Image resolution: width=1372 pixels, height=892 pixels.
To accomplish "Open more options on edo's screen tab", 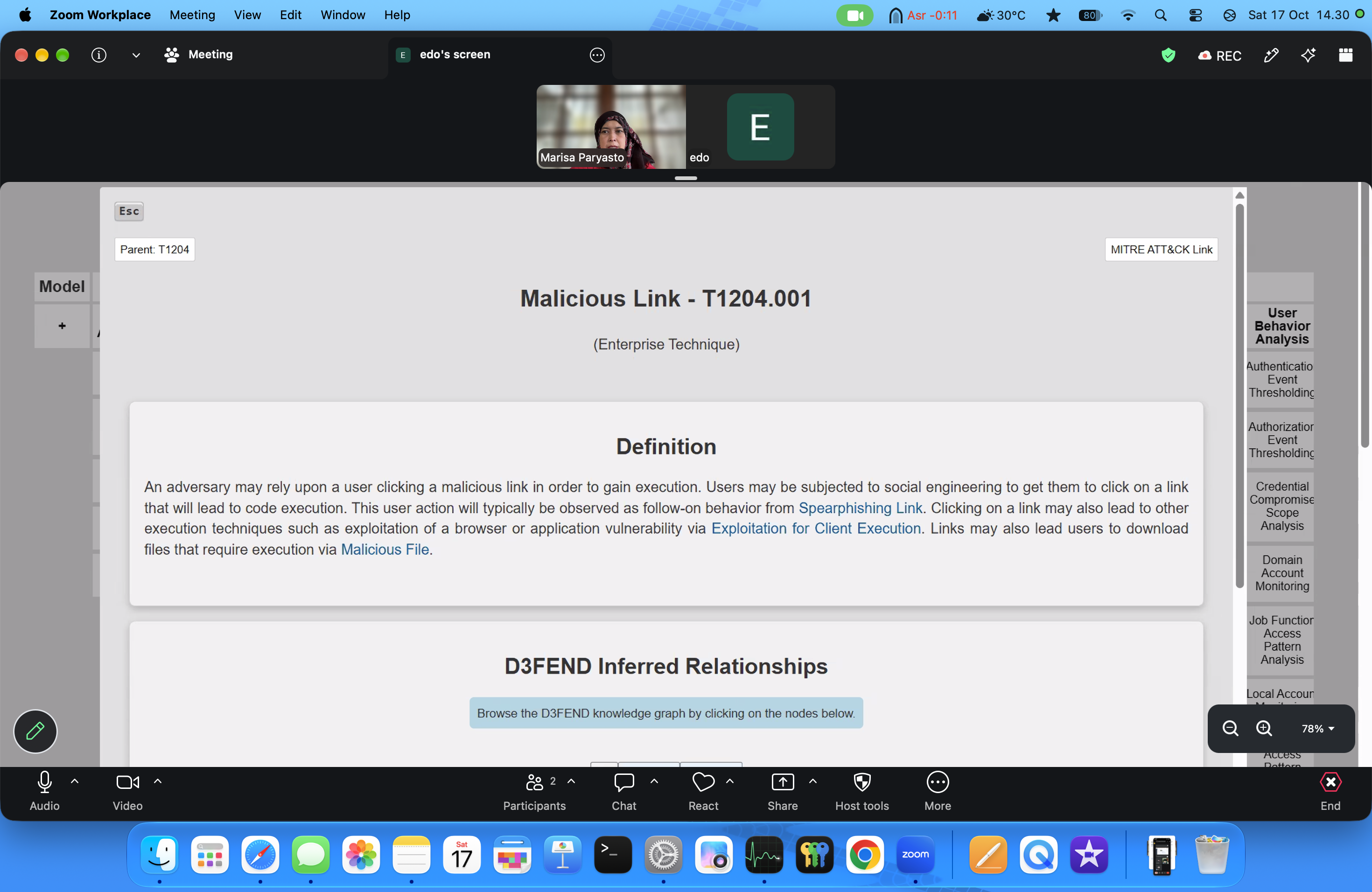I will 597,55.
